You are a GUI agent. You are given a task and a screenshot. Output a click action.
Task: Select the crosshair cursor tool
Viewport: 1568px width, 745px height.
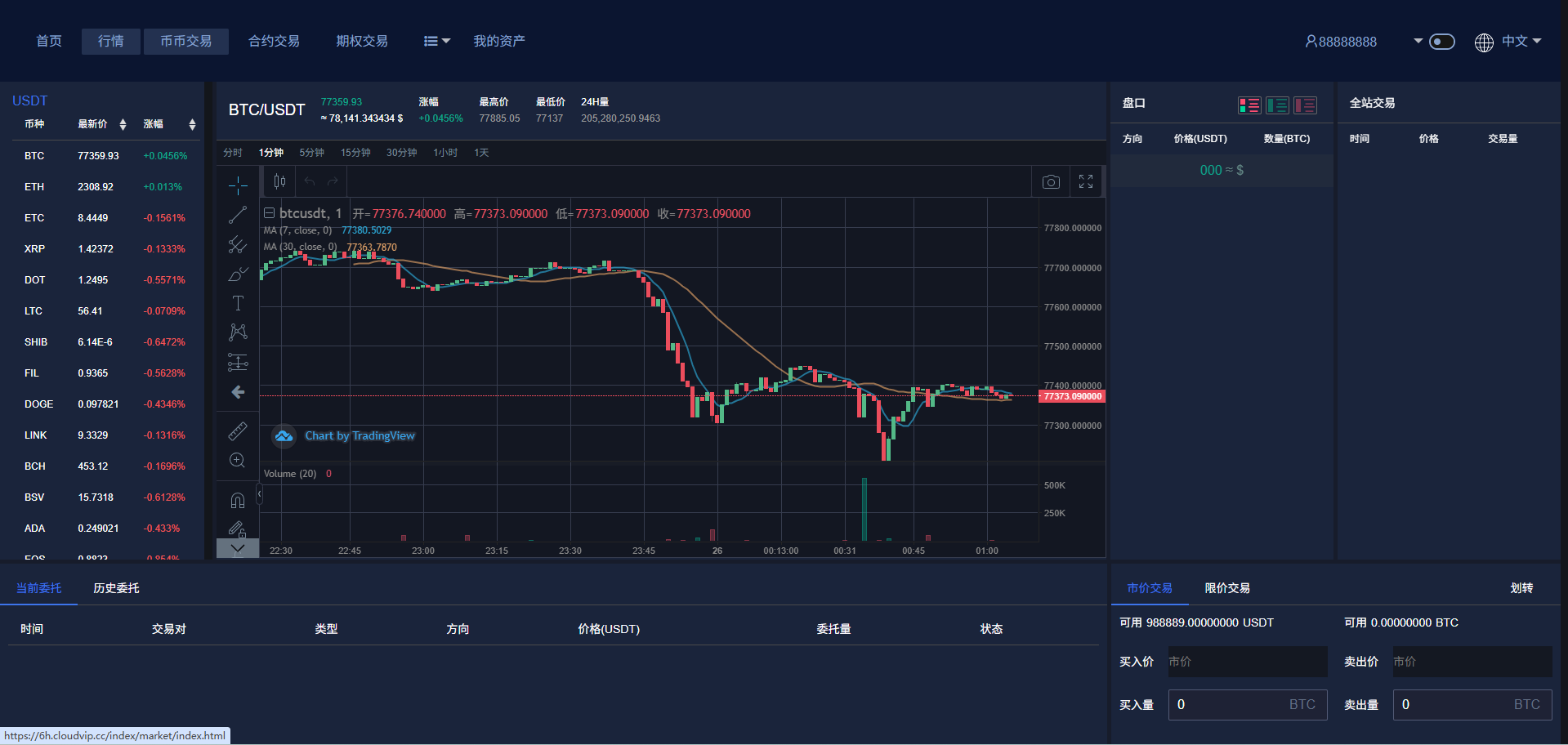pos(238,185)
